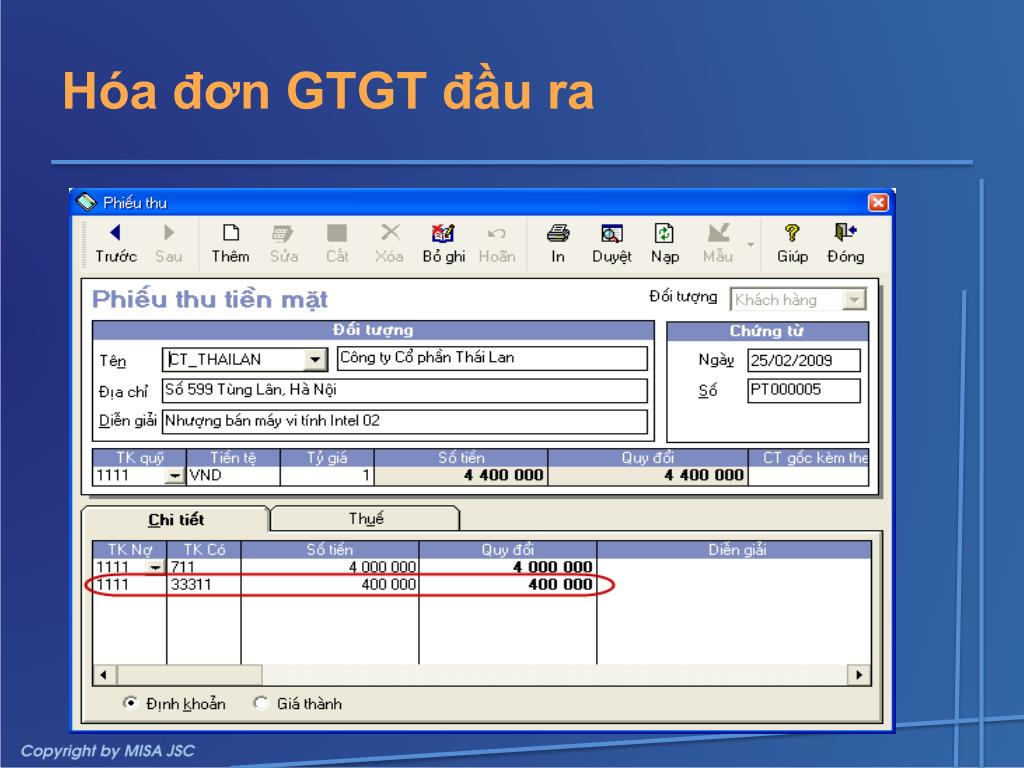The image size is (1024, 768).
Task: Select the Giá thành radio button
Action: click(x=261, y=703)
